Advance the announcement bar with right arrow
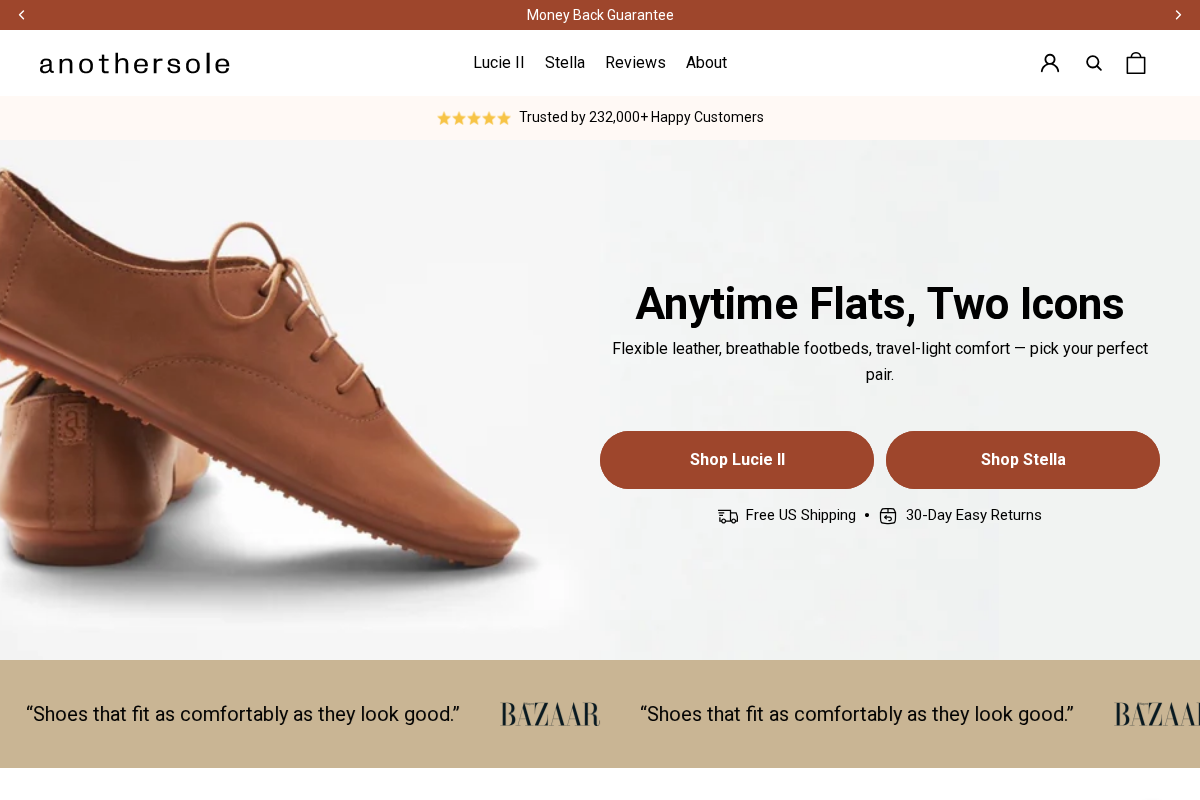Viewport: 1200px width, 800px height. coord(1178,15)
